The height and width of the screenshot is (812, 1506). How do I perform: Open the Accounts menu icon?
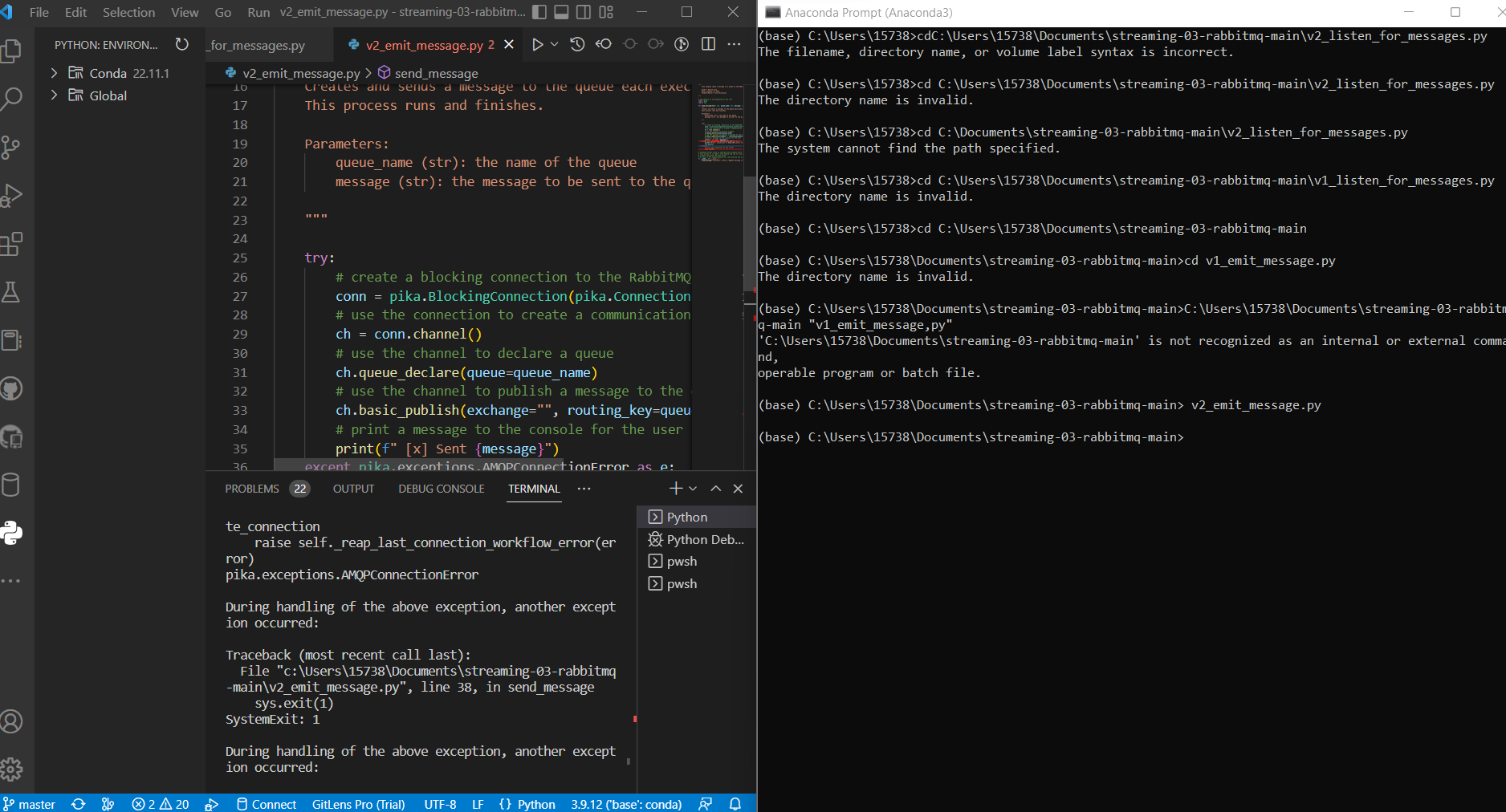tap(11, 721)
